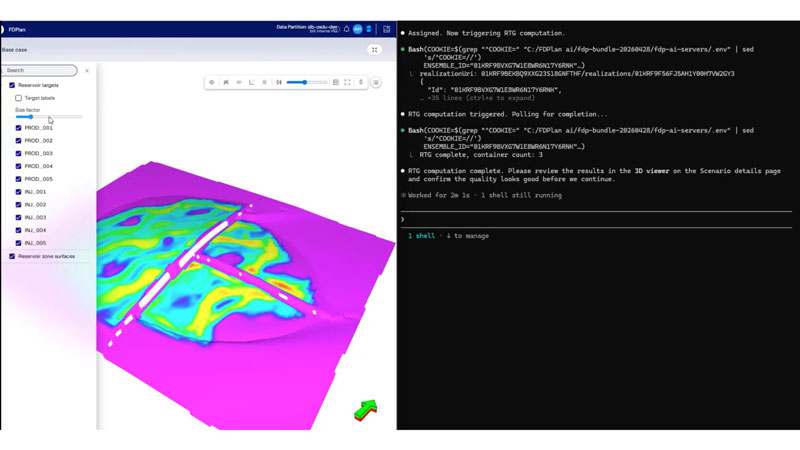Click the 'Size factor' label
This screenshot has width=800, height=450.
(28, 110)
